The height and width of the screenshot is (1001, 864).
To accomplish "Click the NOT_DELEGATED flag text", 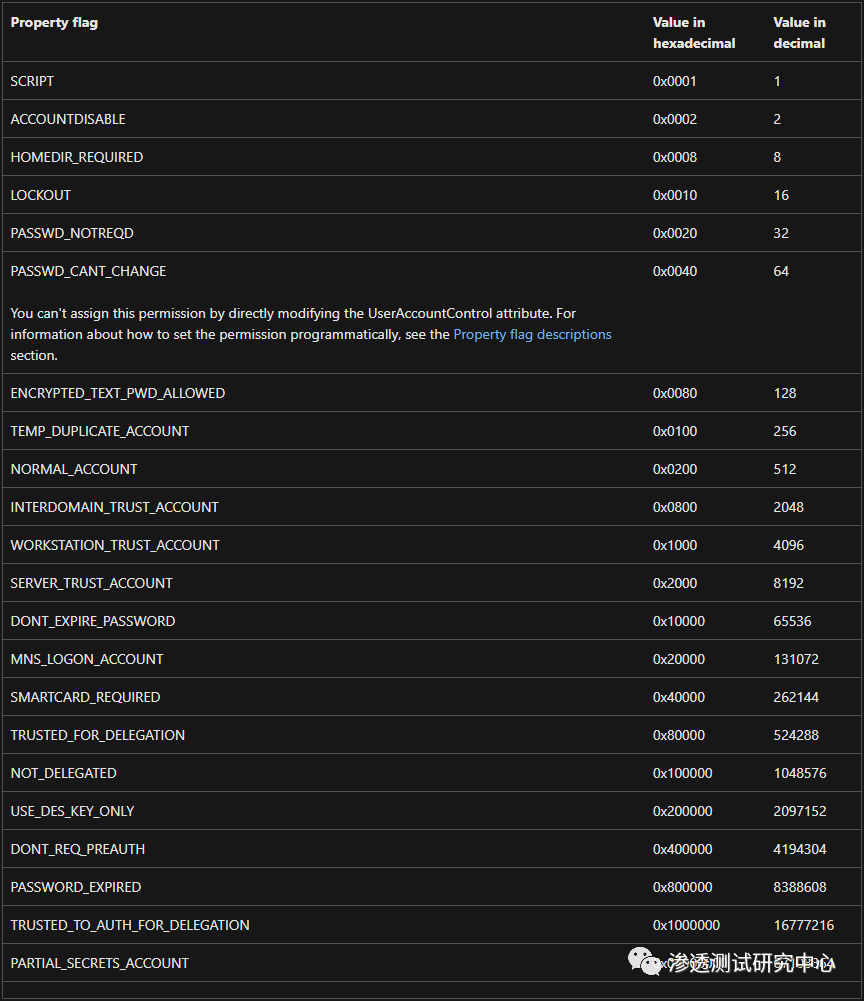I will coord(63,773).
